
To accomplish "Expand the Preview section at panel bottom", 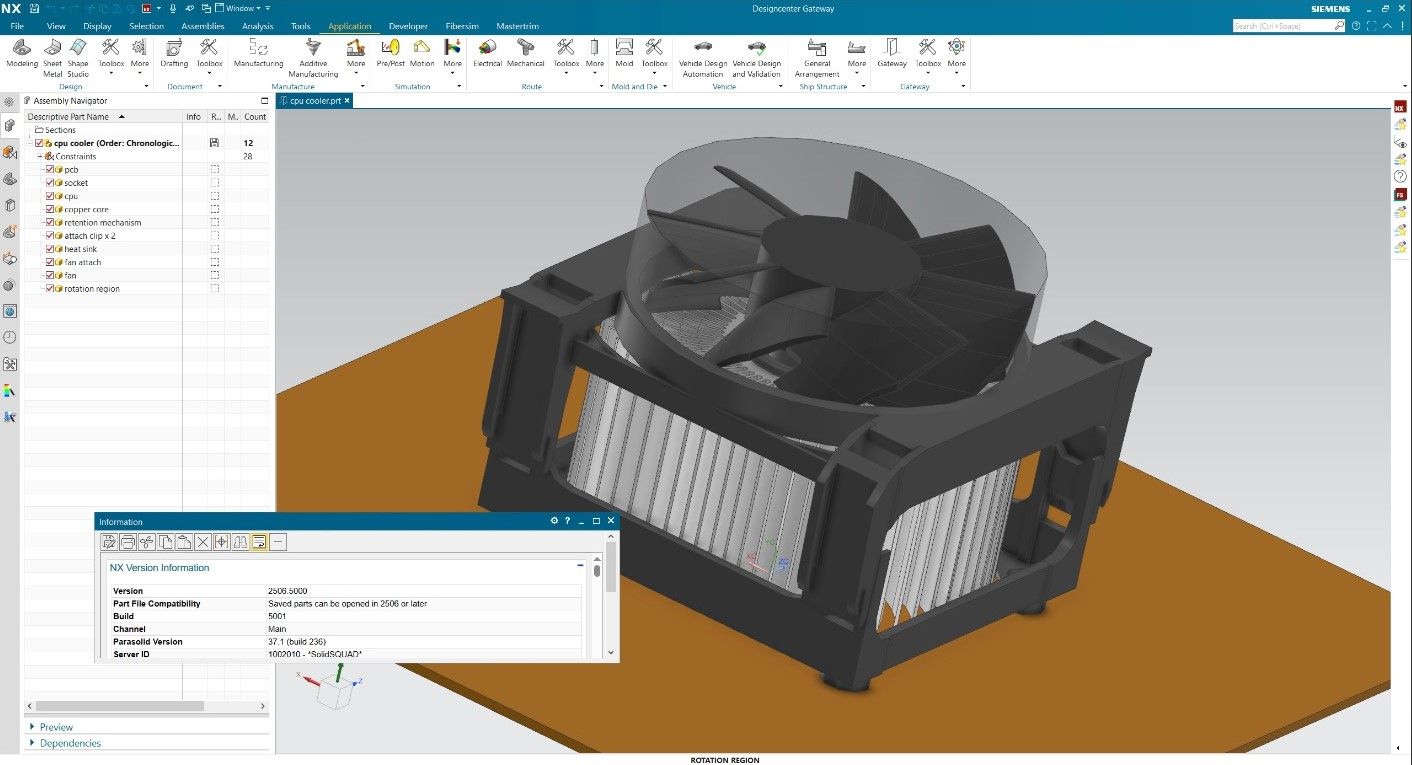I will 34,727.
